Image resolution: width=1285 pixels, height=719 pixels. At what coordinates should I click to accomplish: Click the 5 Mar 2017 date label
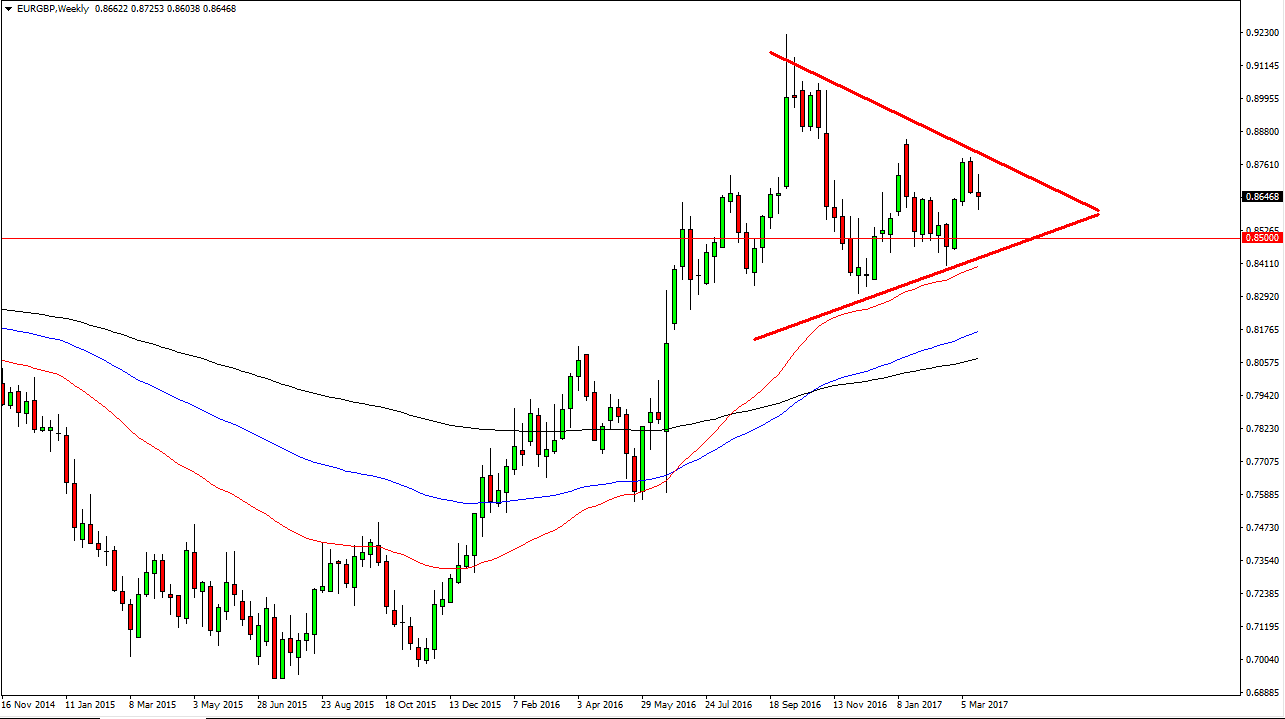tap(983, 704)
